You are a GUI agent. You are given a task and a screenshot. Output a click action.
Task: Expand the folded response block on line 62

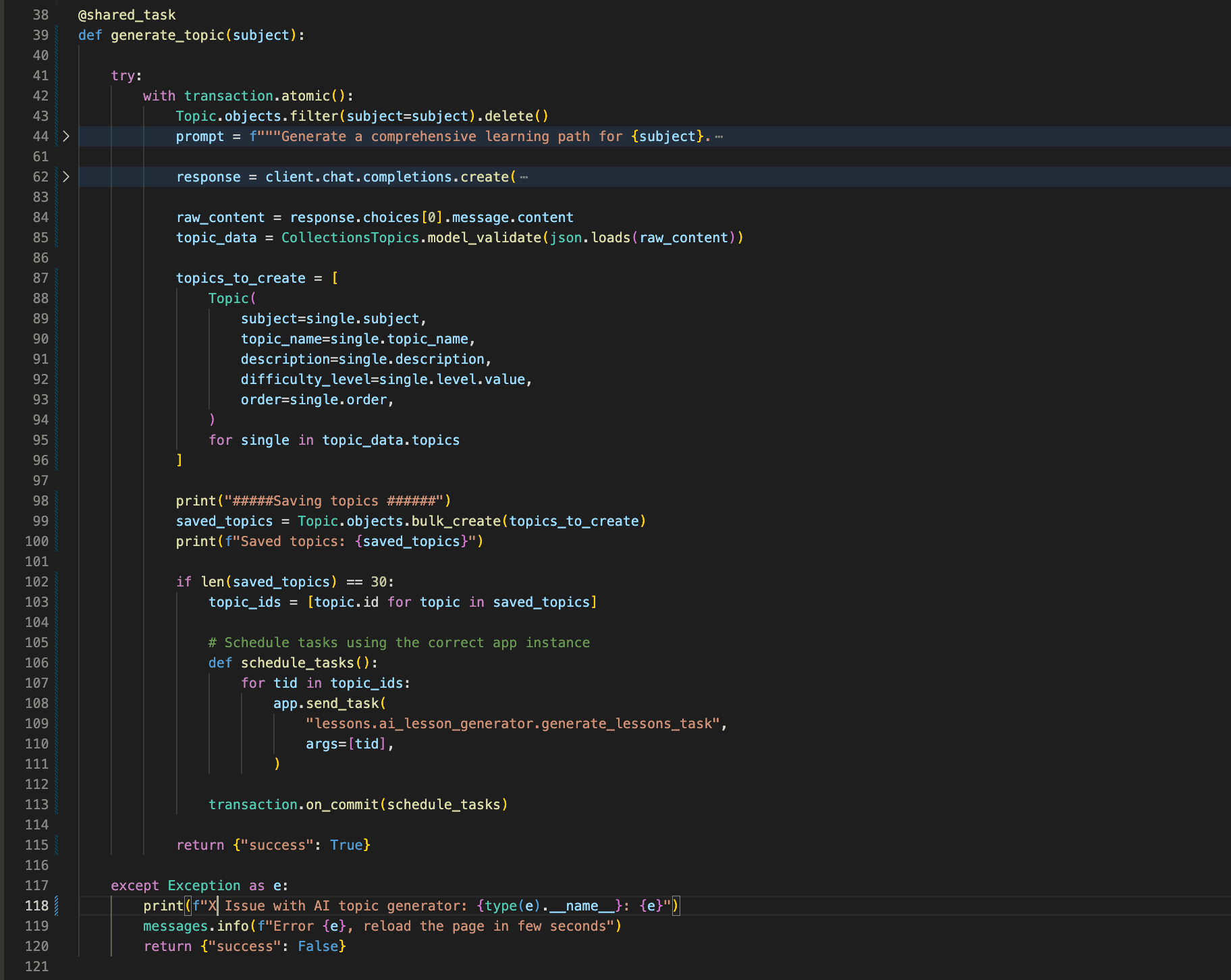pos(66,177)
